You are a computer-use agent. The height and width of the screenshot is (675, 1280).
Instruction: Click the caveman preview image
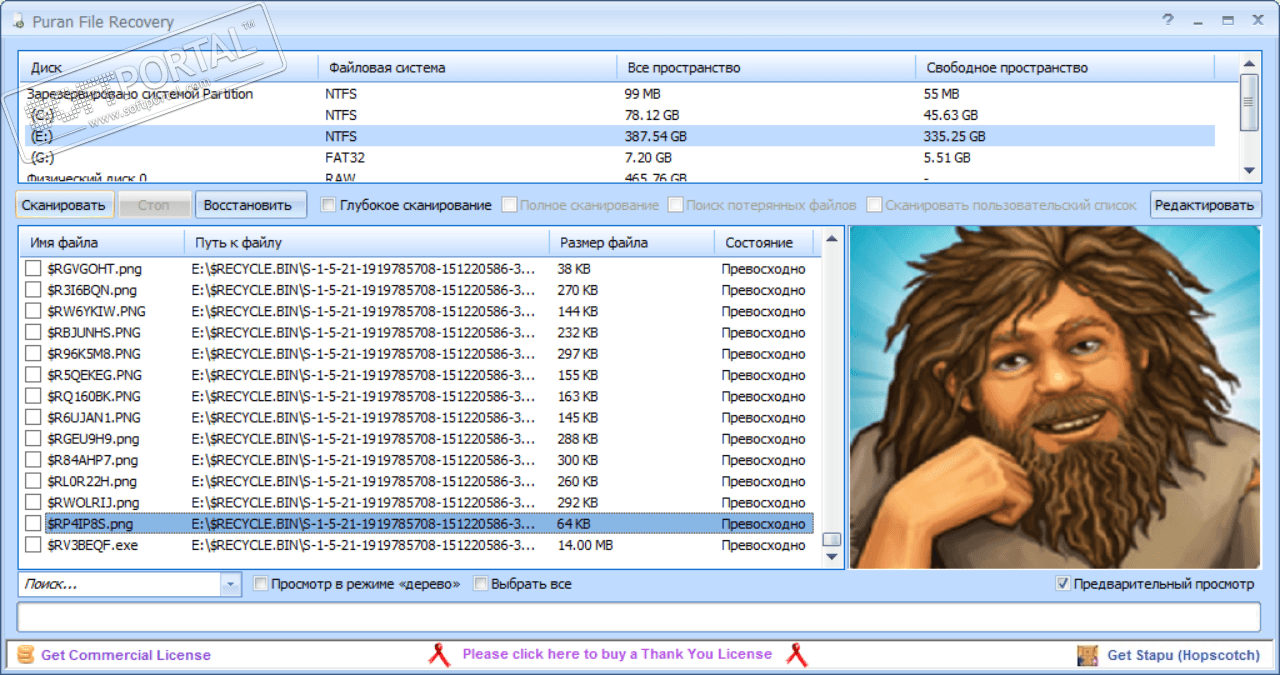(x=1055, y=397)
